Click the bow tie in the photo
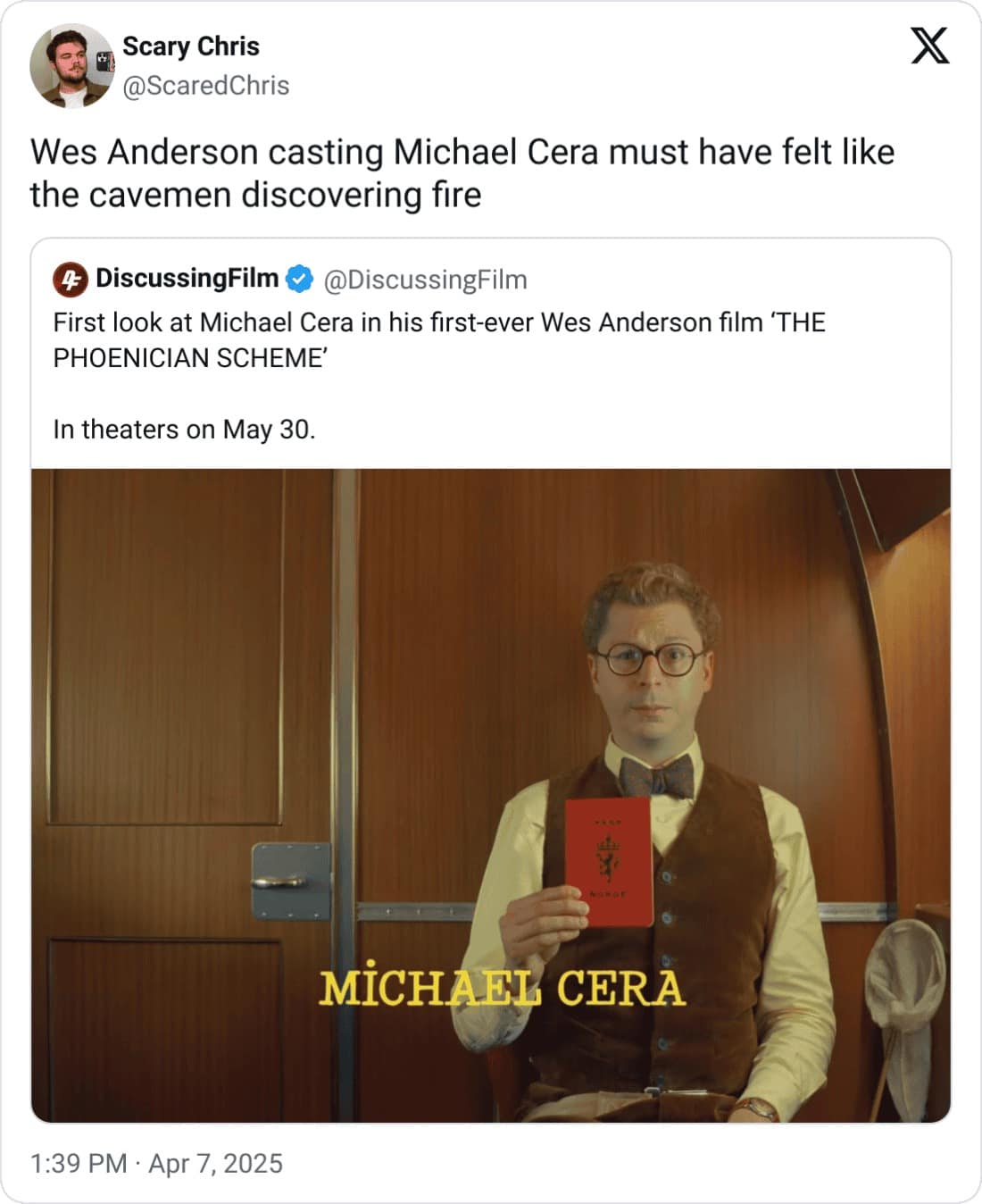The height and width of the screenshot is (1204, 982). click(658, 774)
